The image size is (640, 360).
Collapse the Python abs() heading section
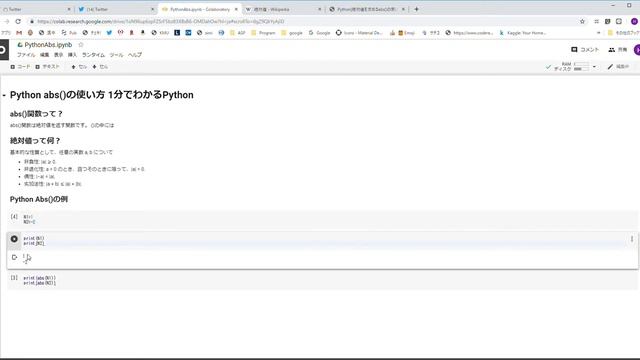pyautogui.click(x=4, y=95)
